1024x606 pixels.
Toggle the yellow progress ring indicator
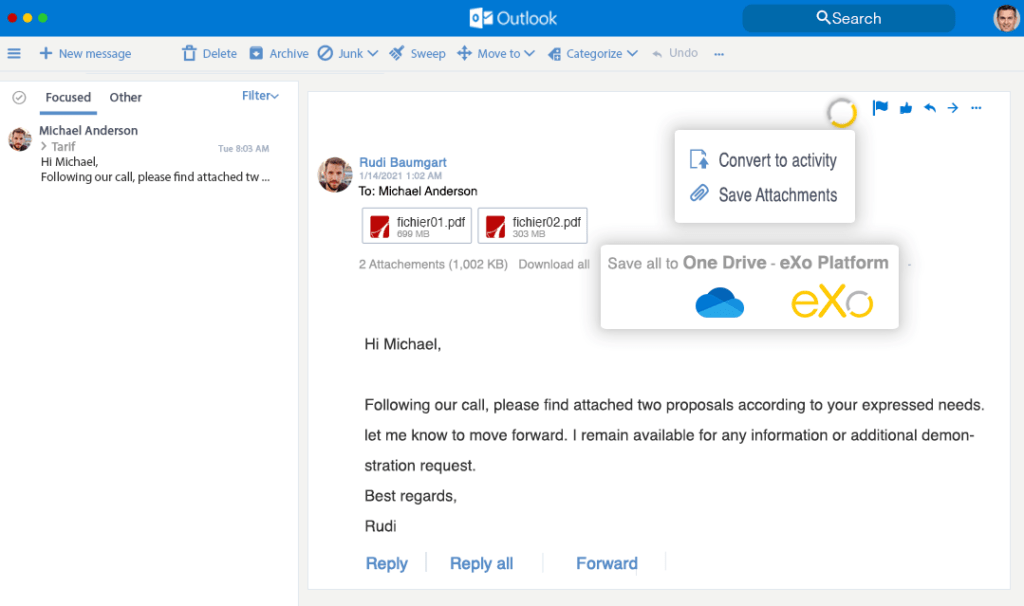pos(842,113)
